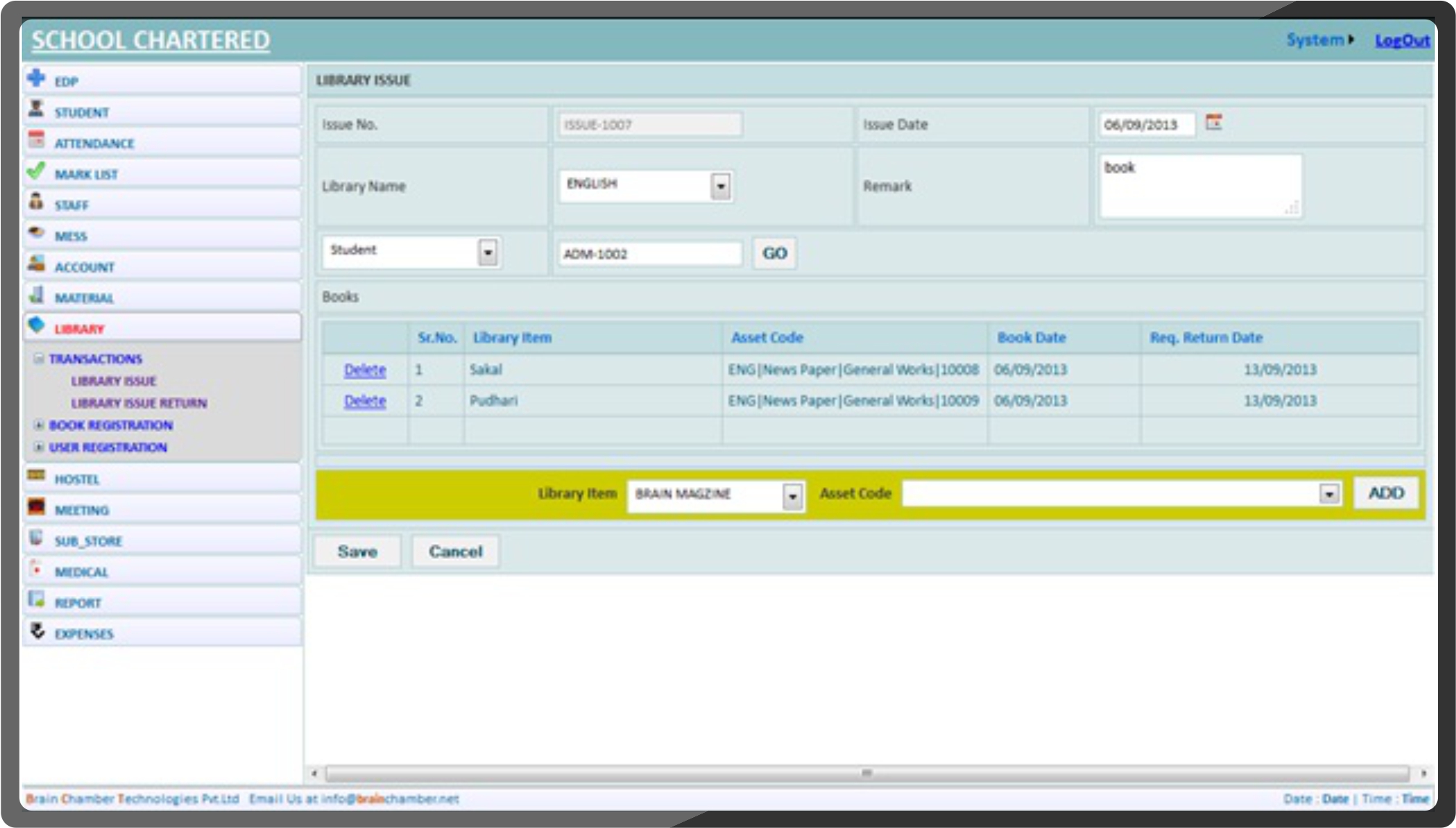Click the Account icon in sidebar
Image resolution: width=1456 pixels, height=828 pixels.
click(36, 263)
